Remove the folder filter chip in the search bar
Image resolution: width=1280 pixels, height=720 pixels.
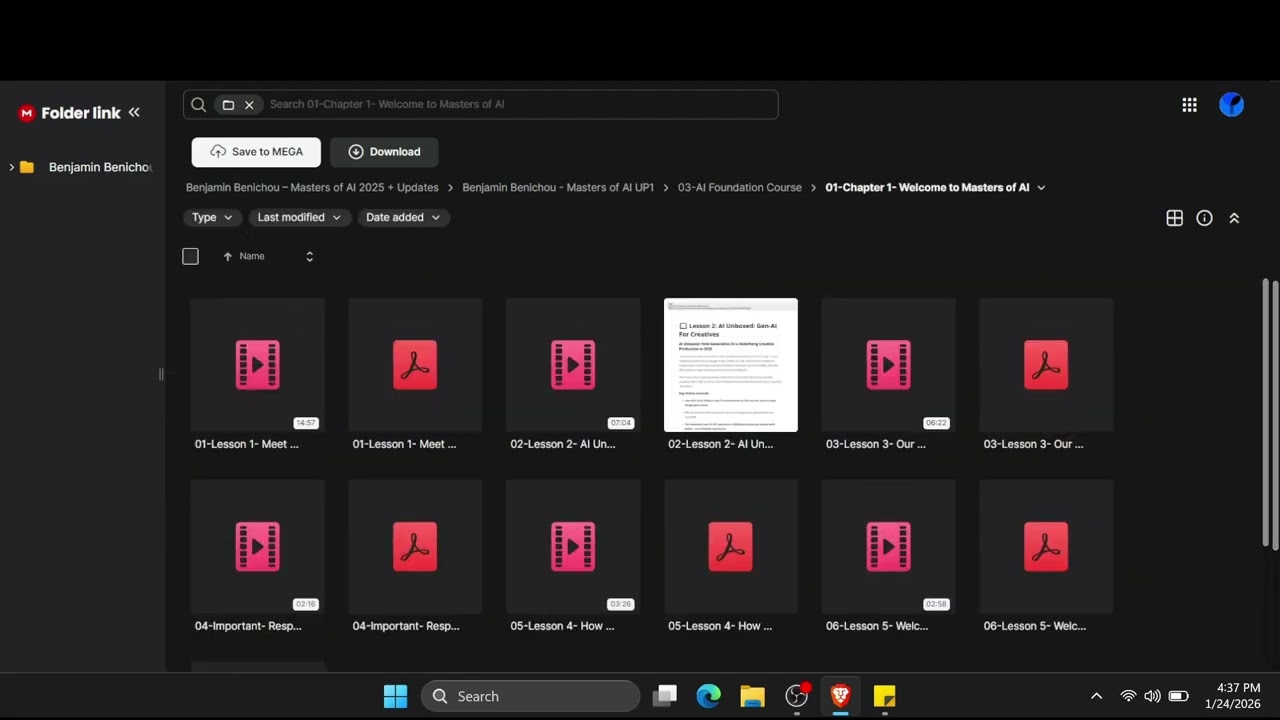coord(249,105)
